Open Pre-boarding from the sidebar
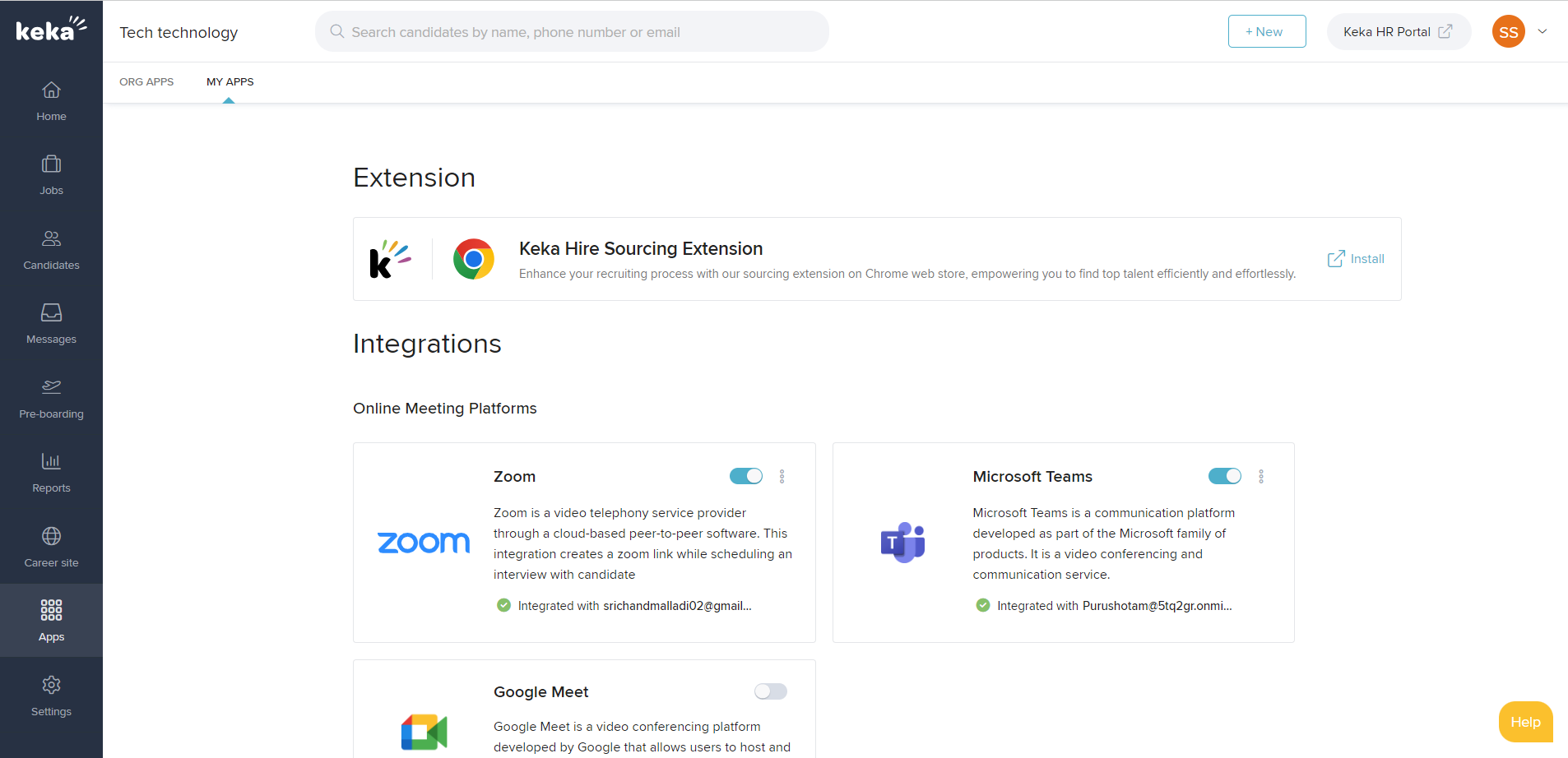This screenshot has width=1568, height=758. point(51,387)
